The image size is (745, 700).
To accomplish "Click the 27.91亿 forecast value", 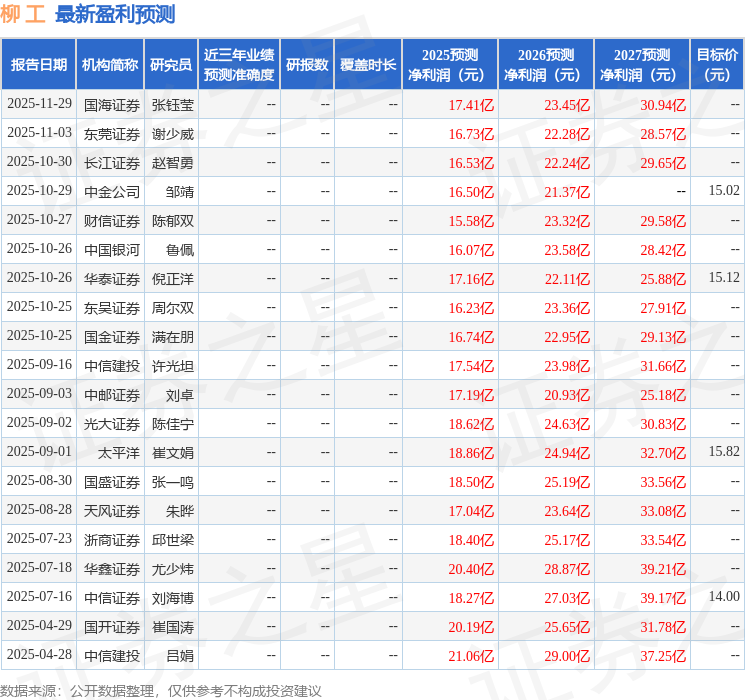I will tap(663, 308).
